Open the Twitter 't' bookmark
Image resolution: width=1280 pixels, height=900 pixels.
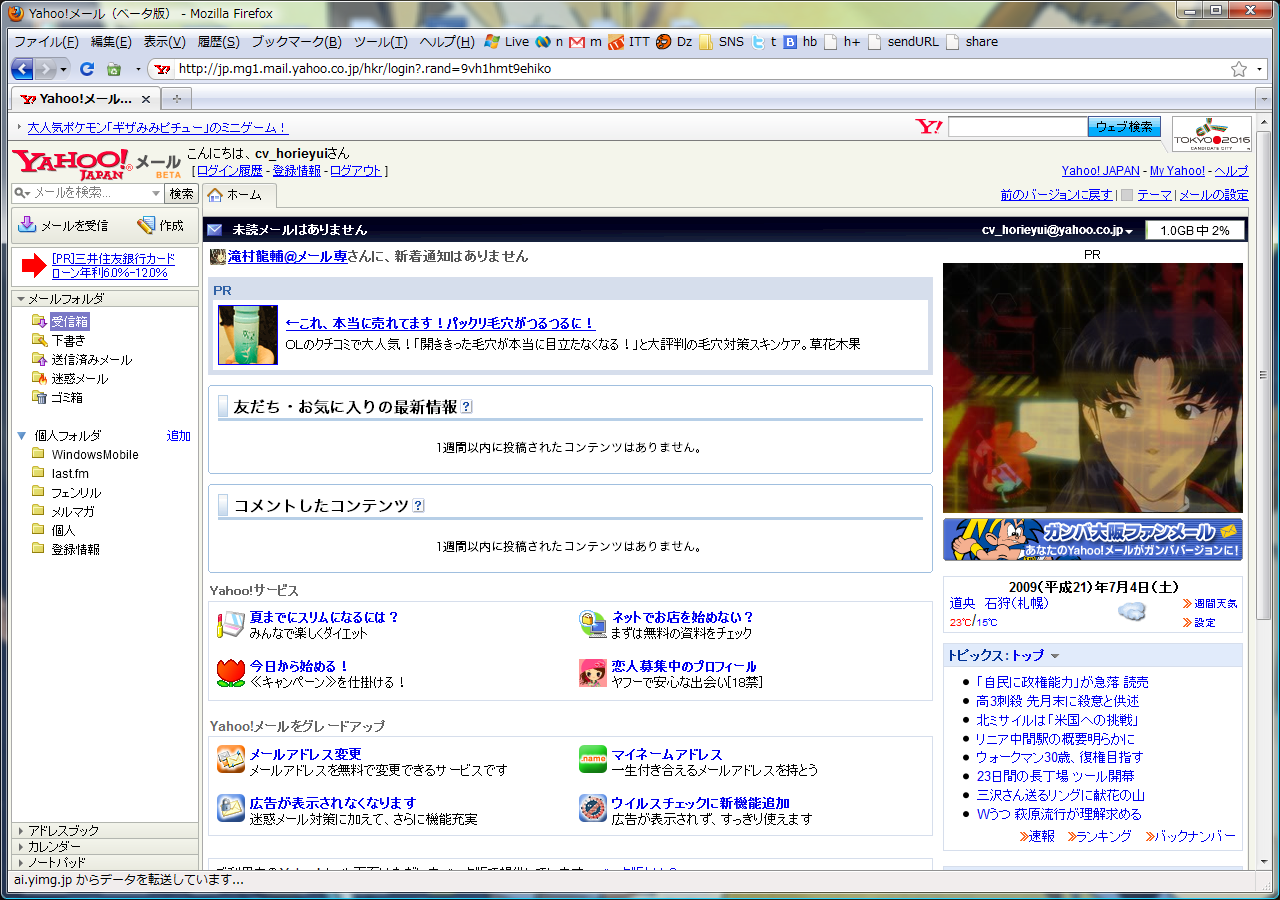764,42
